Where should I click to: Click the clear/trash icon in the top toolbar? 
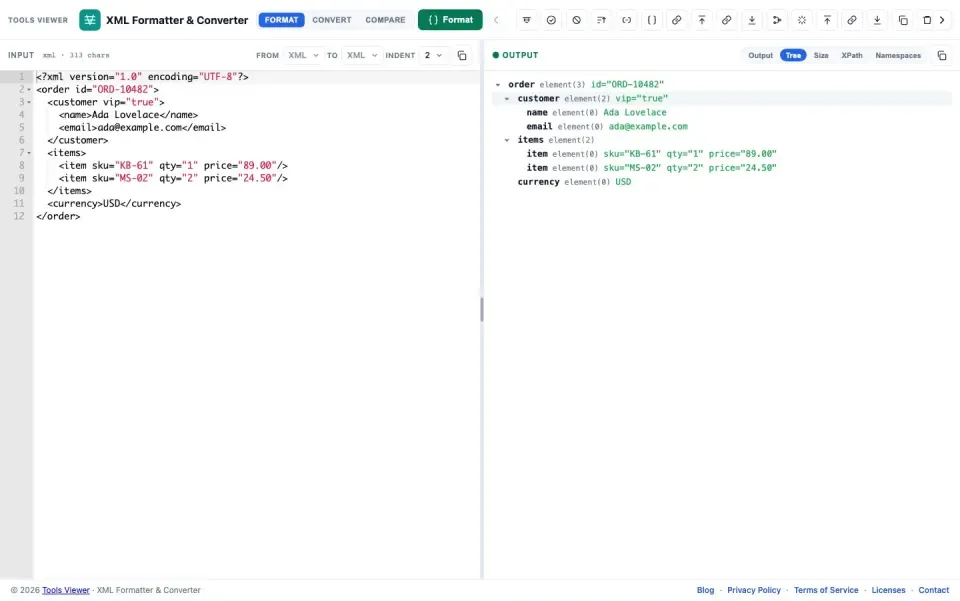coord(927,20)
